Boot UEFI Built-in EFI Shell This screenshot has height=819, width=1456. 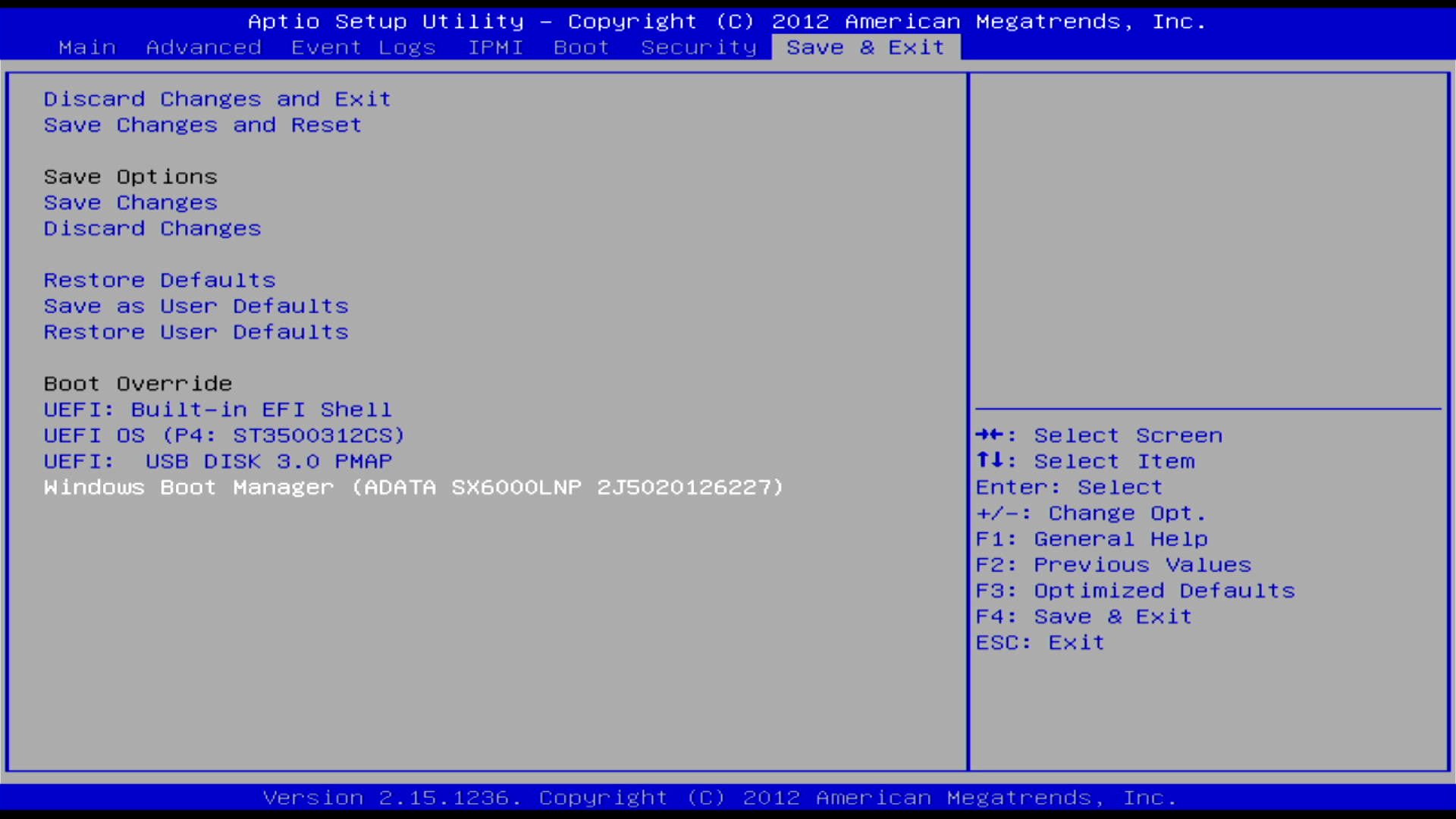(218, 410)
